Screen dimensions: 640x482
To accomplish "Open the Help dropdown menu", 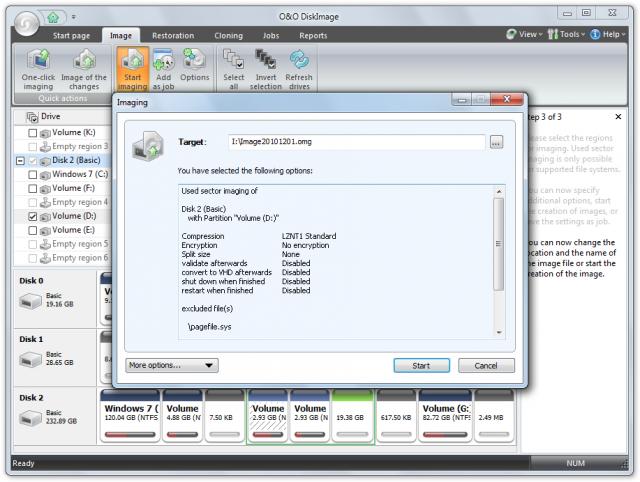I will tap(608, 34).
